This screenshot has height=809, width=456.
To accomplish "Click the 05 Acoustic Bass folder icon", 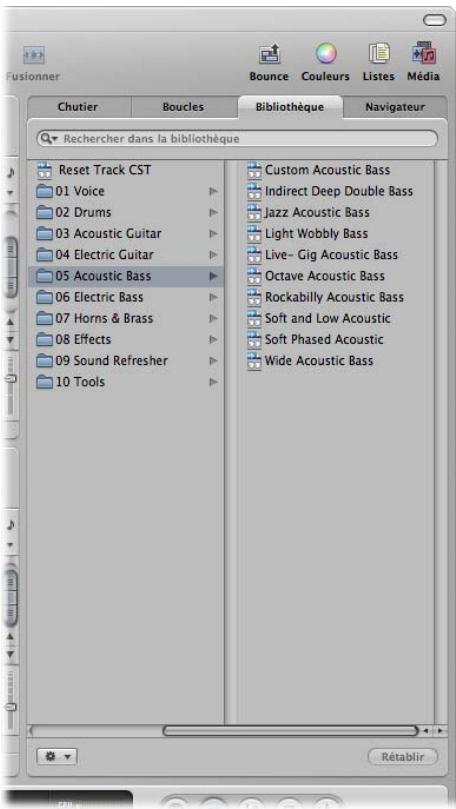I will click(45, 276).
